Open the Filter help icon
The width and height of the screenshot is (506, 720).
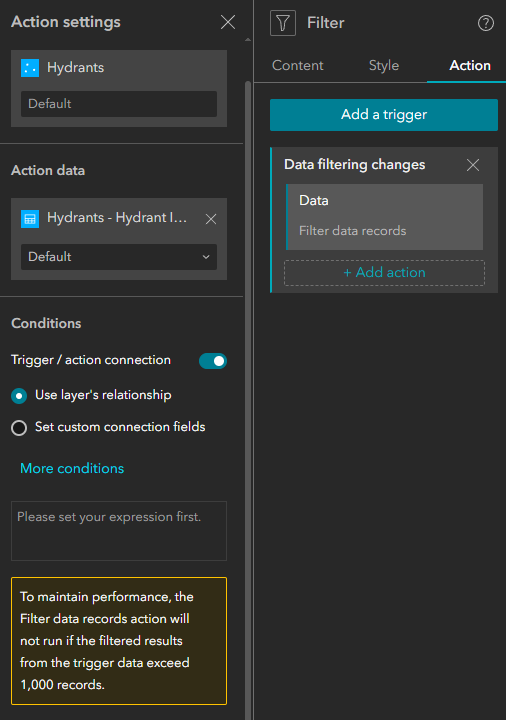(x=486, y=23)
